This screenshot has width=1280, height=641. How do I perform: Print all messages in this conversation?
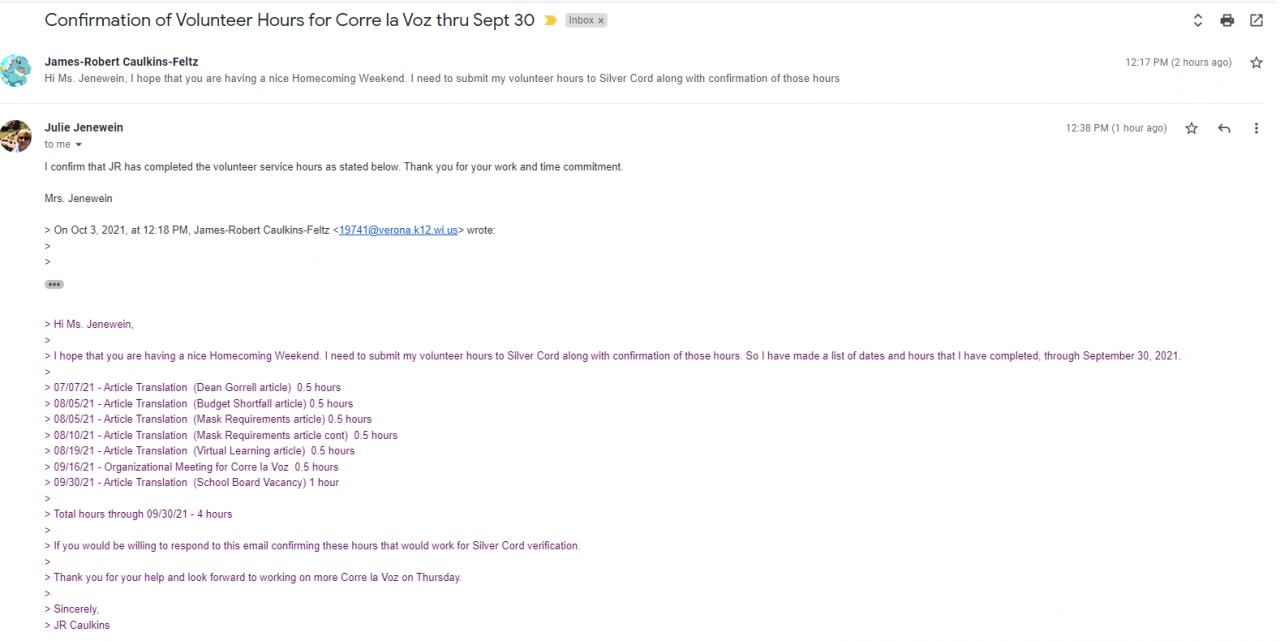click(1227, 20)
